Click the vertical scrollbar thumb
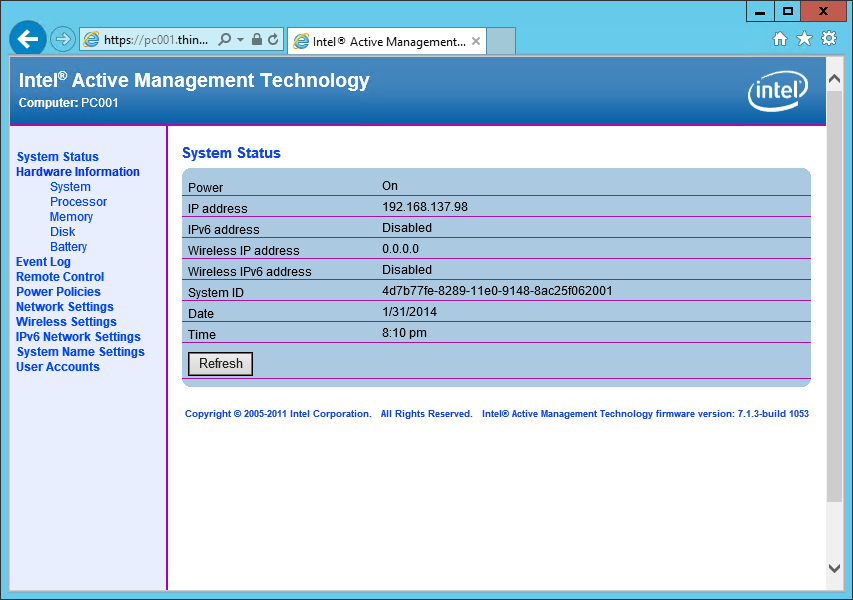The width and height of the screenshot is (853, 600). pos(834,296)
